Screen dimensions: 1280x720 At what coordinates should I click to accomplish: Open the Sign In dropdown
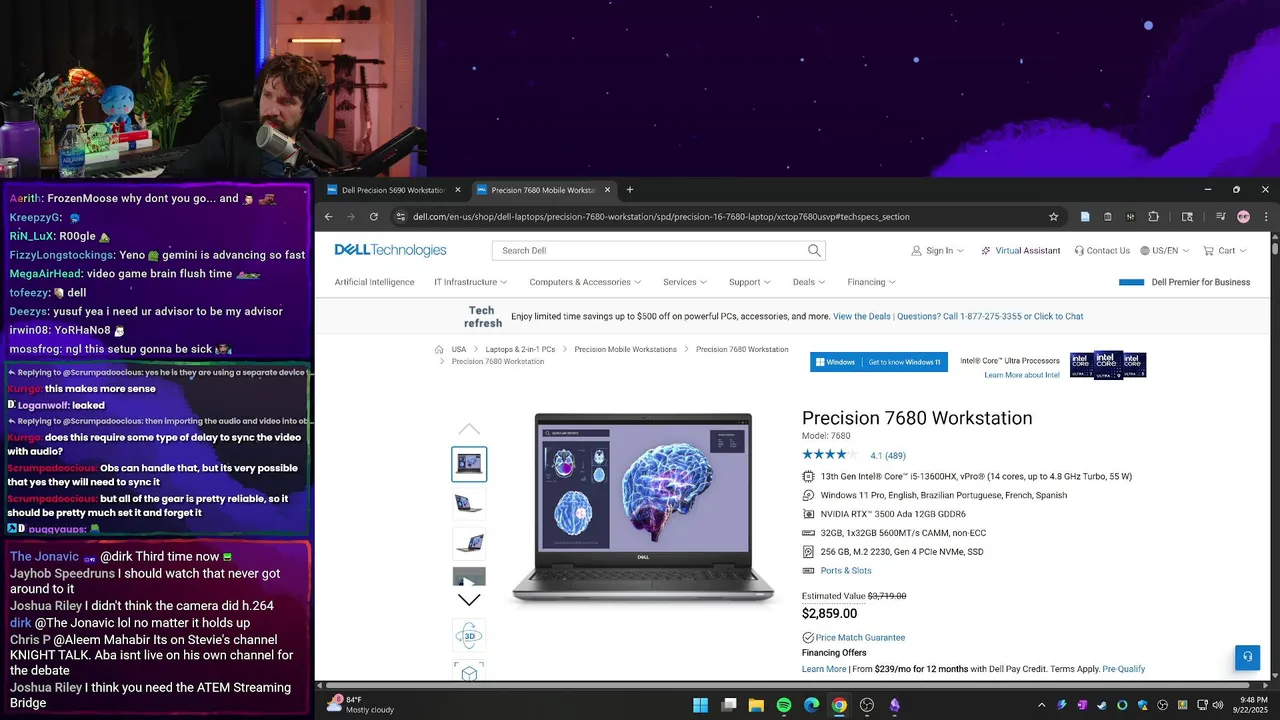938,251
